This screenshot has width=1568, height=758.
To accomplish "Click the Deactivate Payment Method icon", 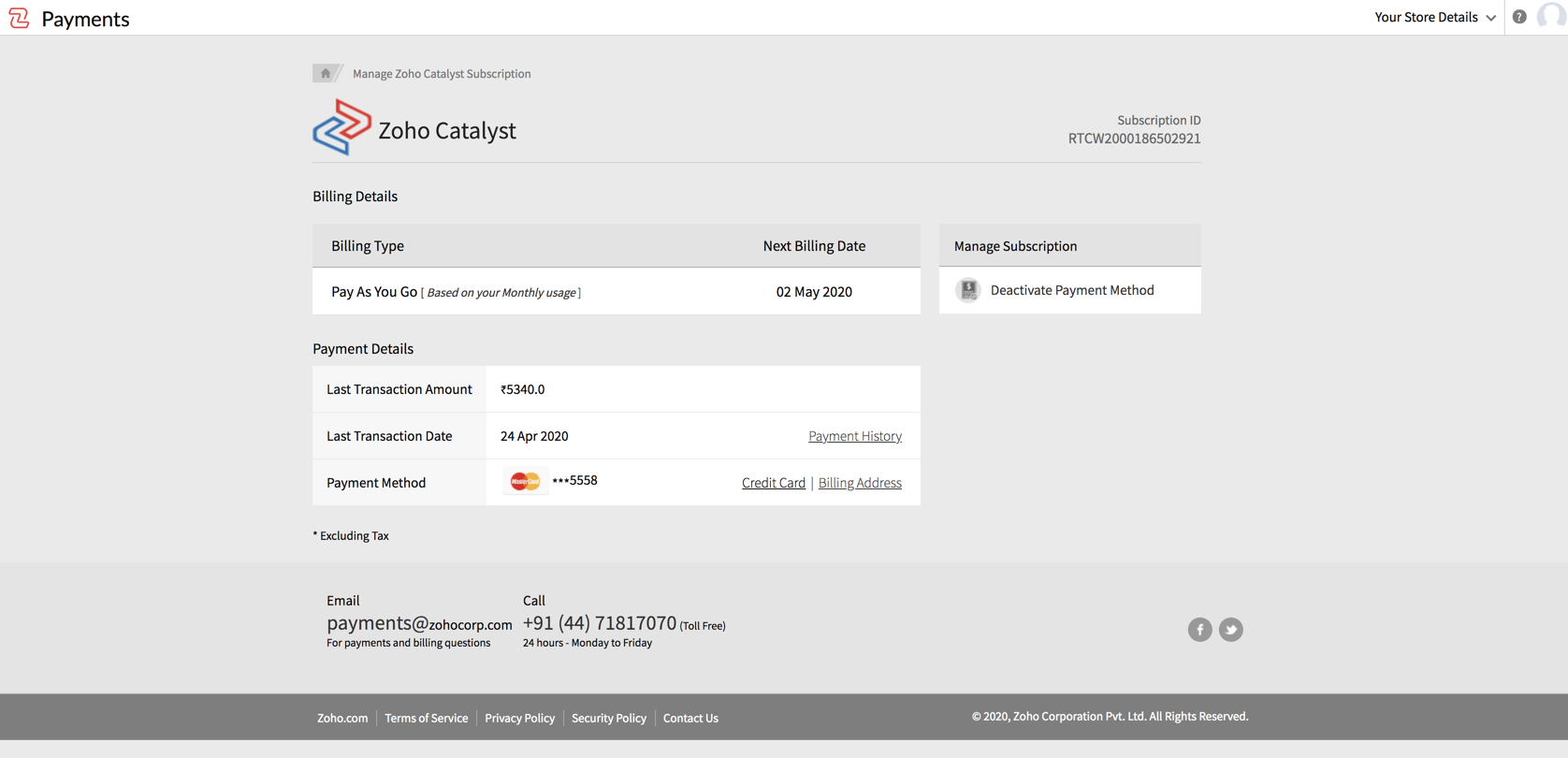I will click(968, 290).
